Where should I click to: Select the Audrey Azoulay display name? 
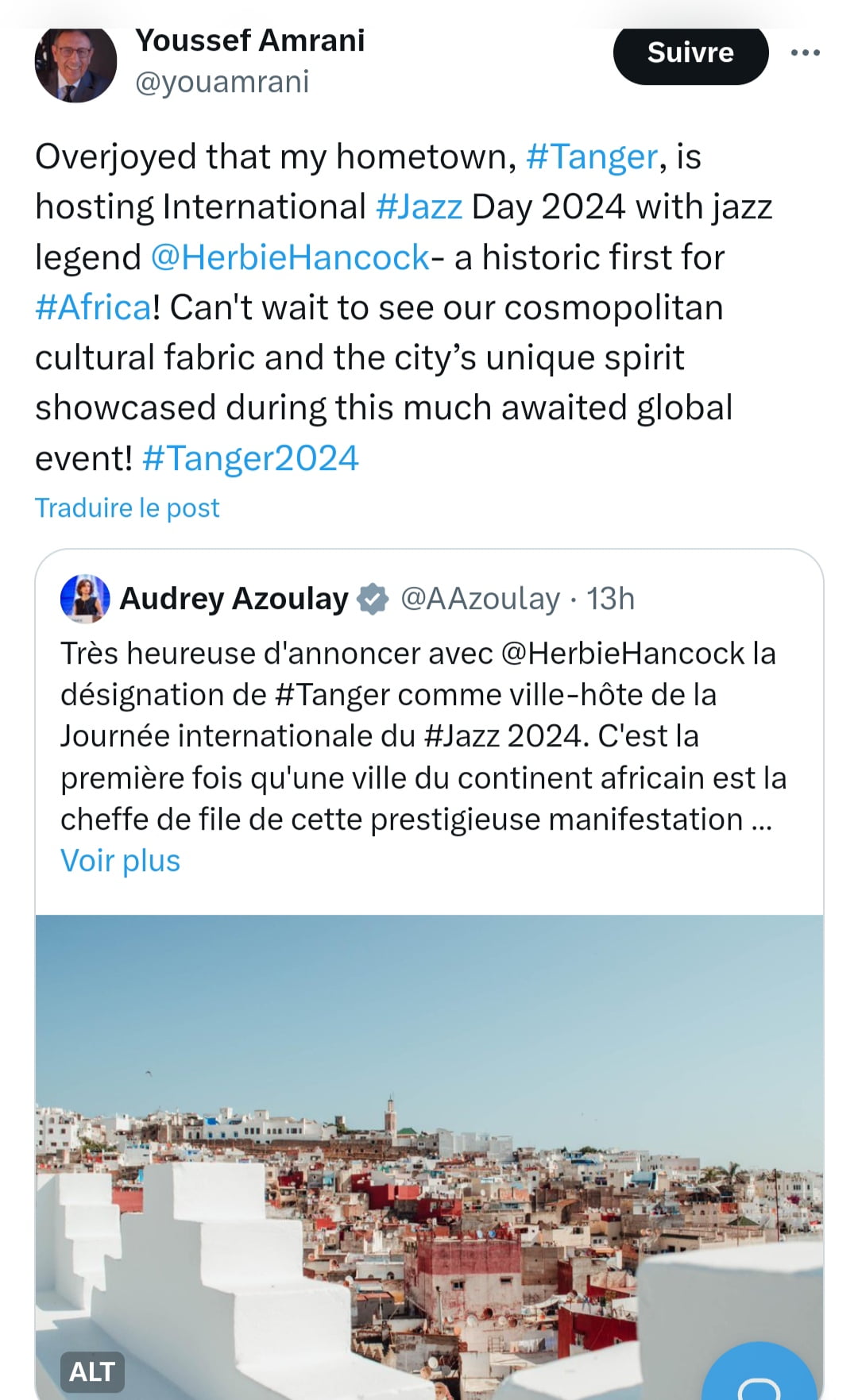(x=234, y=600)
